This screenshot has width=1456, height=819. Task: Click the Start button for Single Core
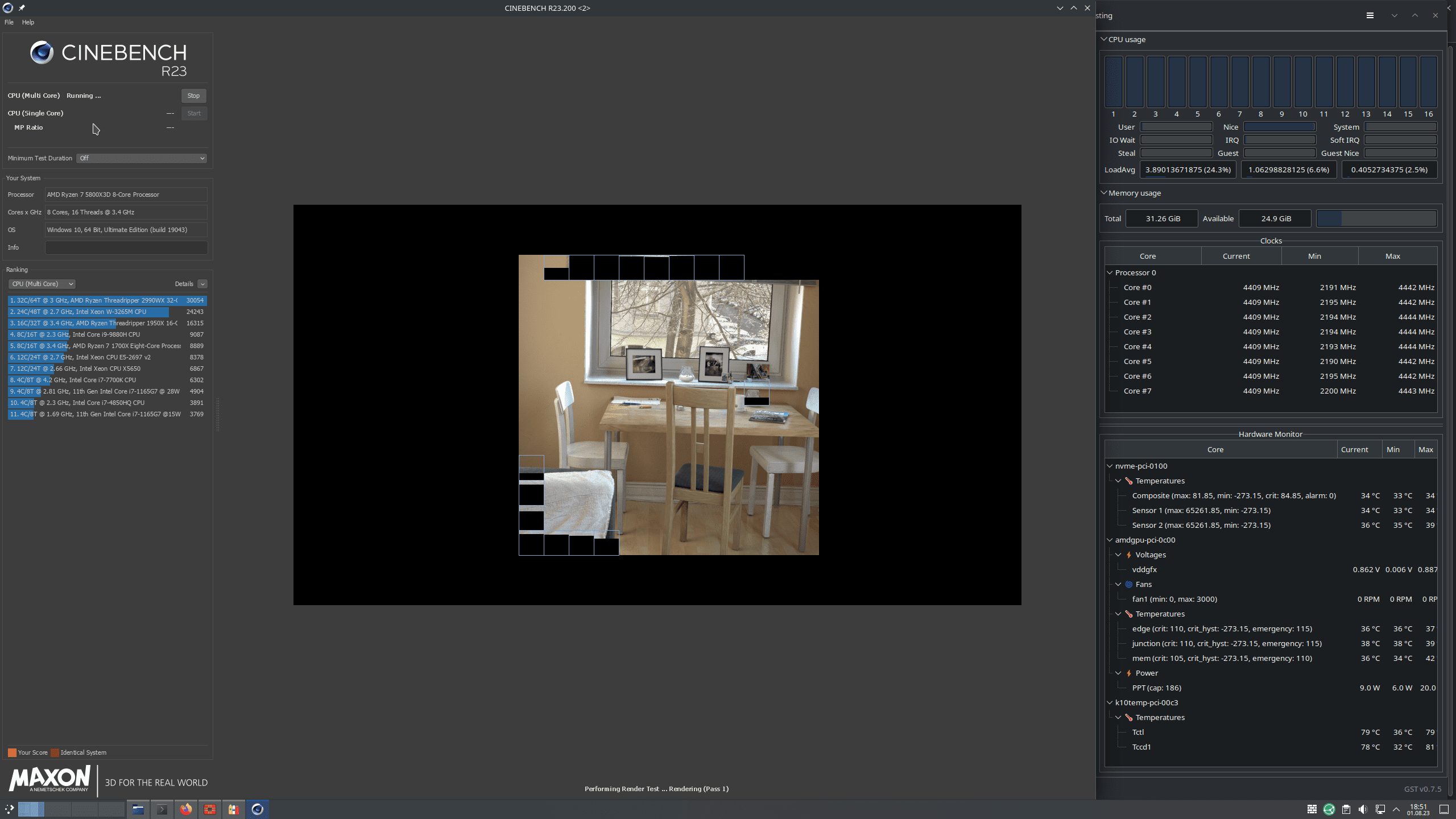(x=194, y=113)
